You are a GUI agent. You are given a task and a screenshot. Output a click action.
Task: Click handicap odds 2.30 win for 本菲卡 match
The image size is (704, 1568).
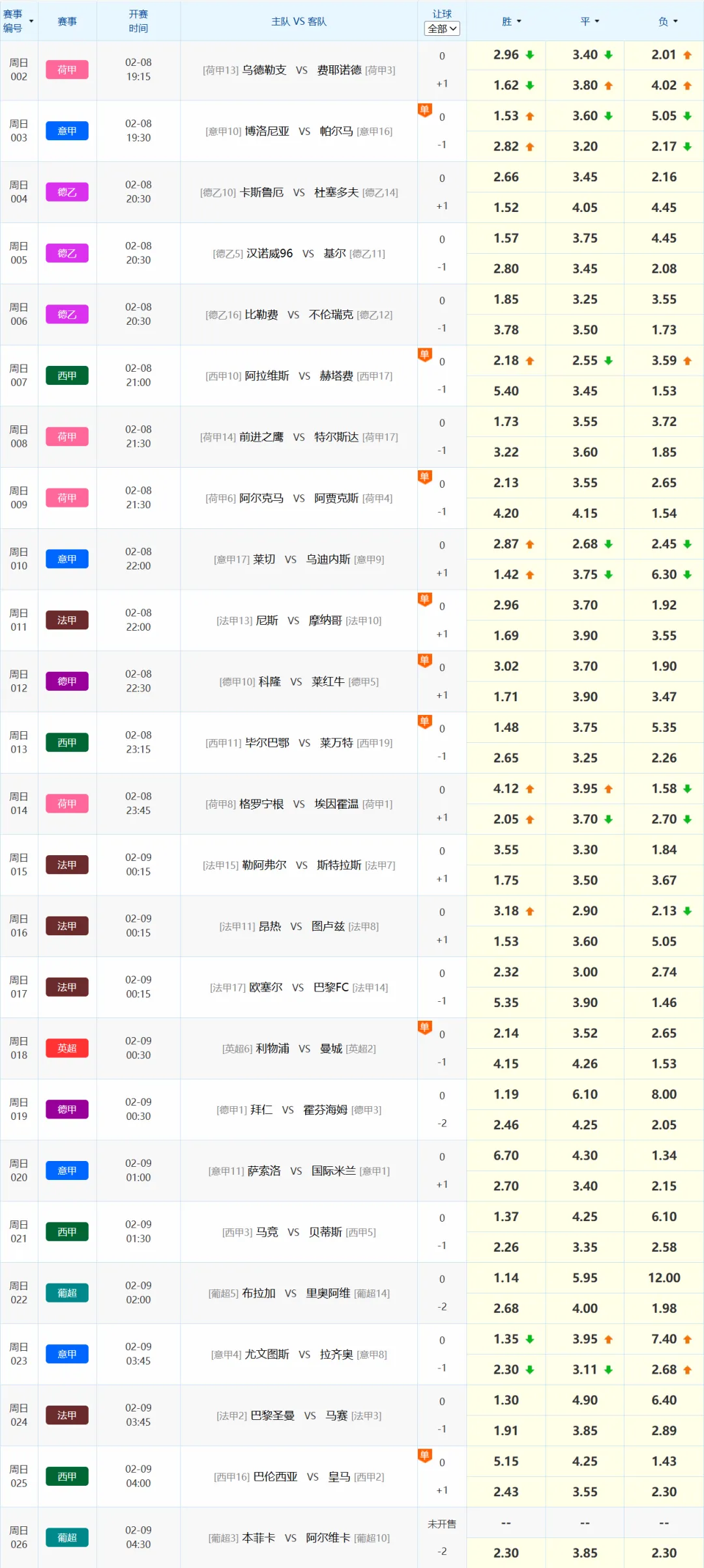tap(506, 1553)
